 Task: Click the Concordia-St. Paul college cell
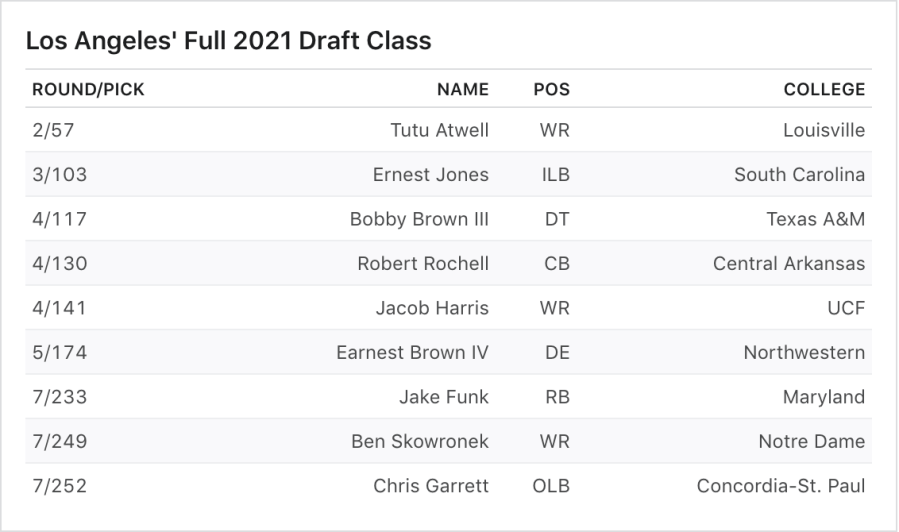click(780, 486)
